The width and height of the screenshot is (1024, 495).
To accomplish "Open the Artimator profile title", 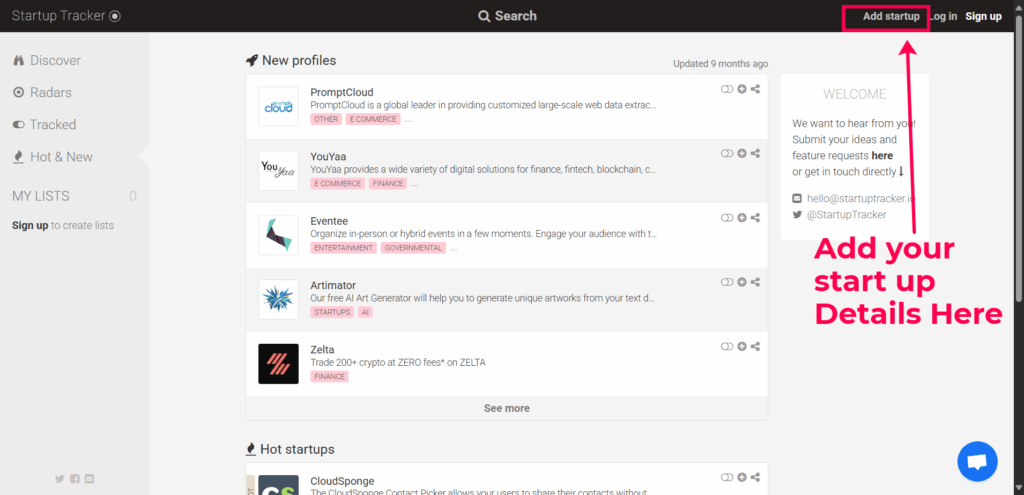I will click(333, 285).
